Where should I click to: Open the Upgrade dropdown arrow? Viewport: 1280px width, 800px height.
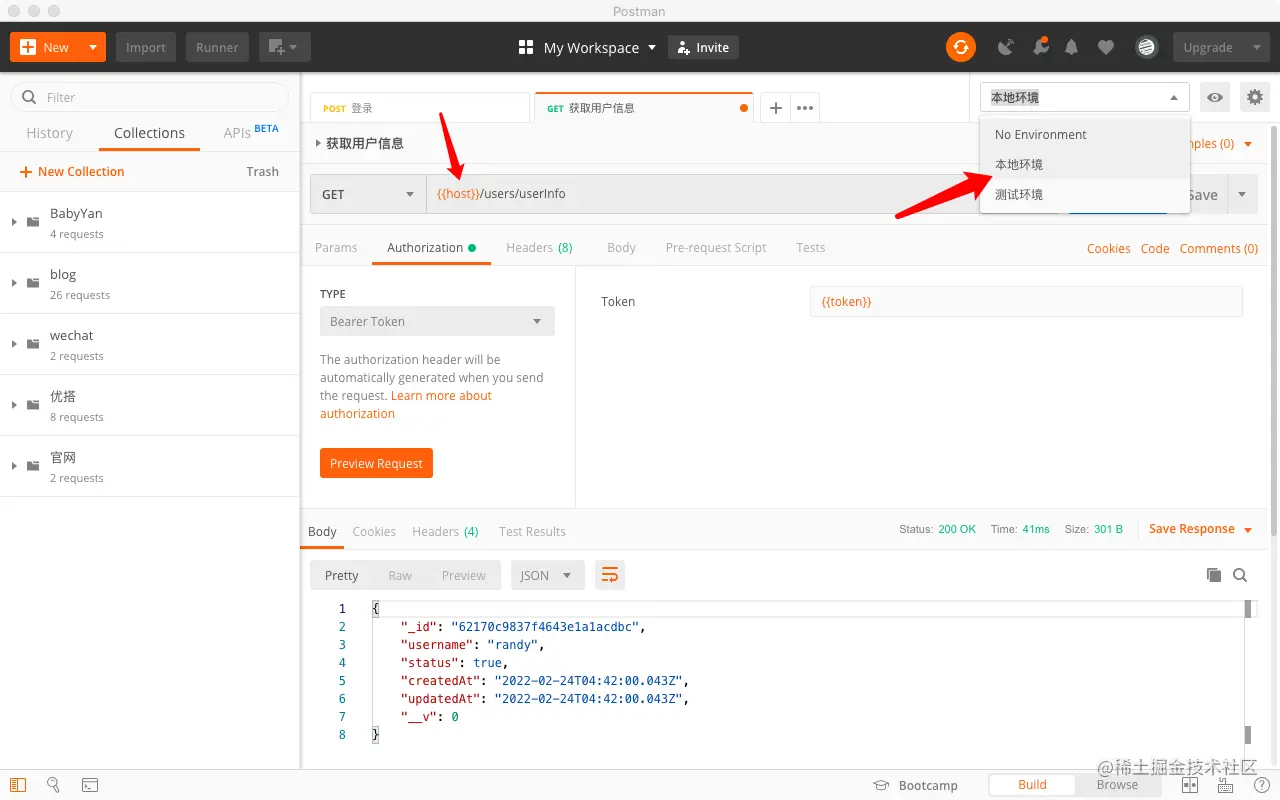point(1257,47)
